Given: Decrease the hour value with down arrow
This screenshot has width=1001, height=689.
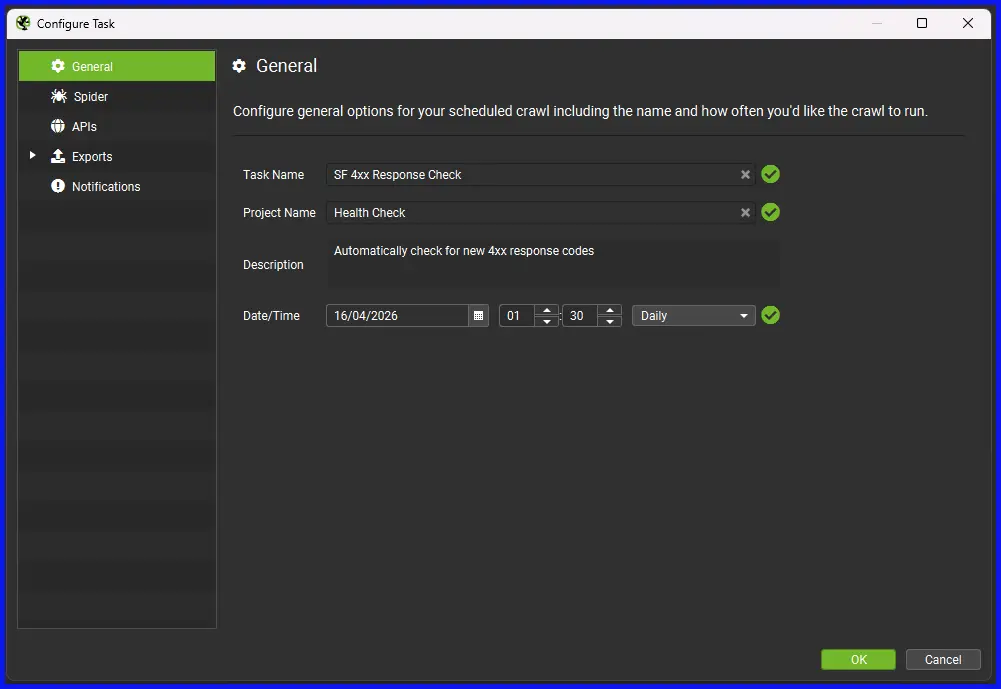Looking at the screenshot, I should tap(546, 321).
